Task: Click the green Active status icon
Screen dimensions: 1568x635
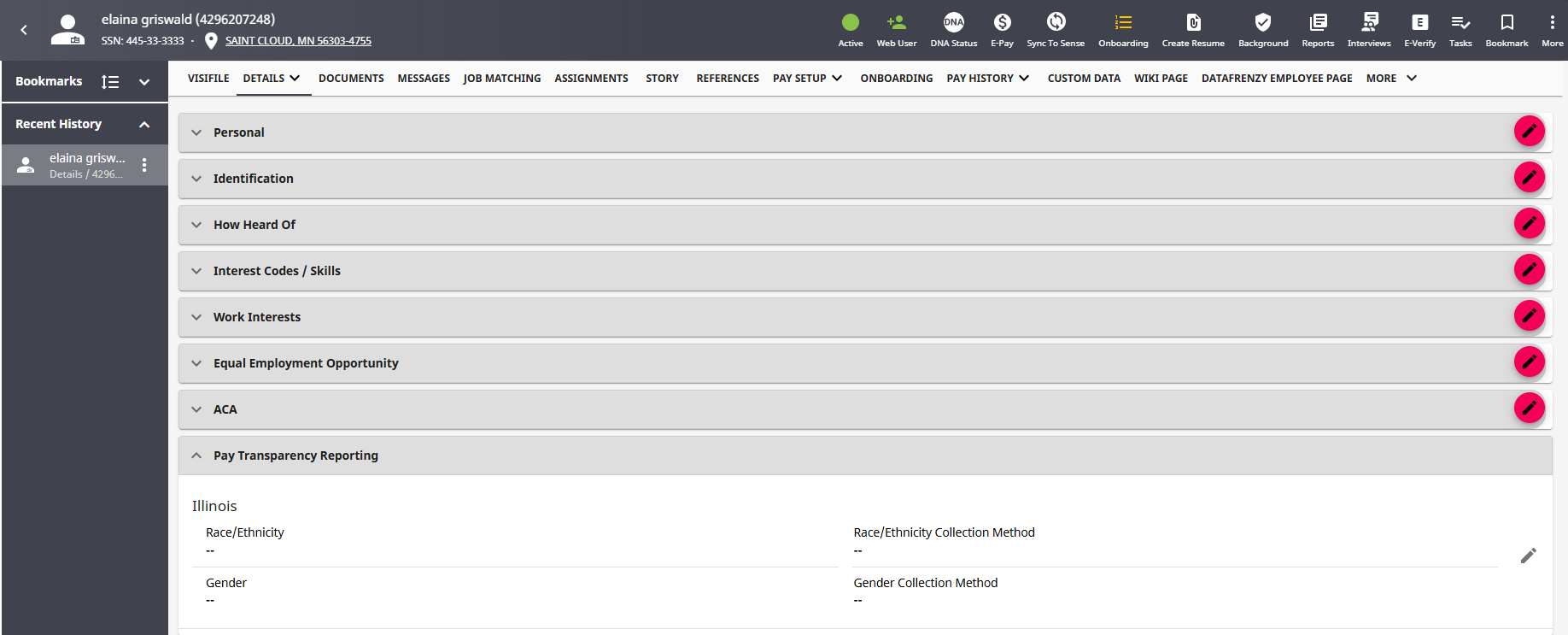Action: tap(850, 22)
